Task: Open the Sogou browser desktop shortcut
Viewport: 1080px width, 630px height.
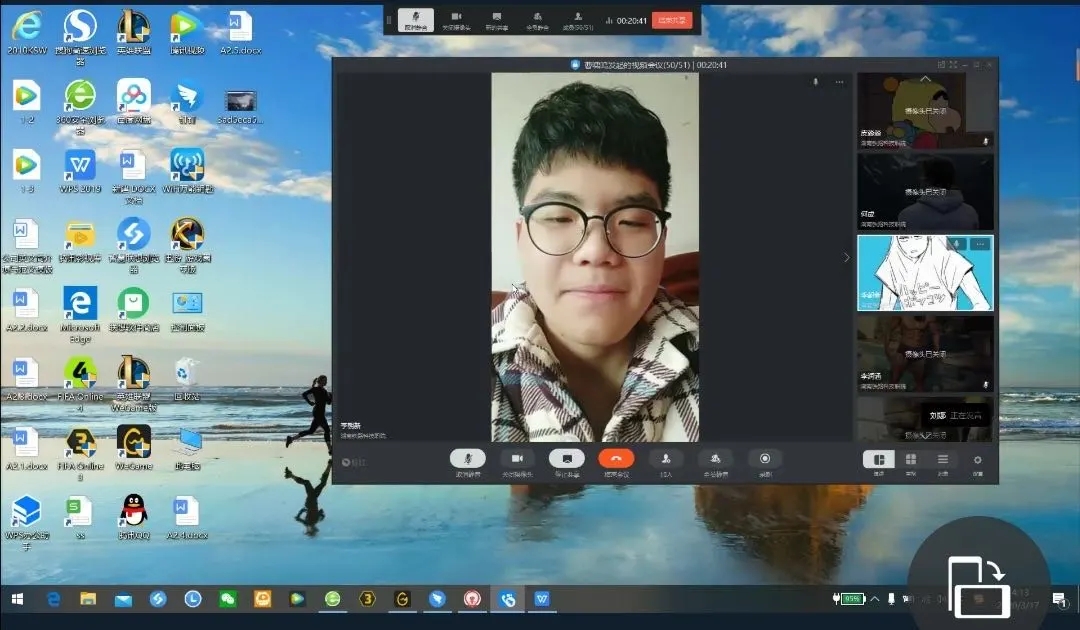Action: click(80, 38)
